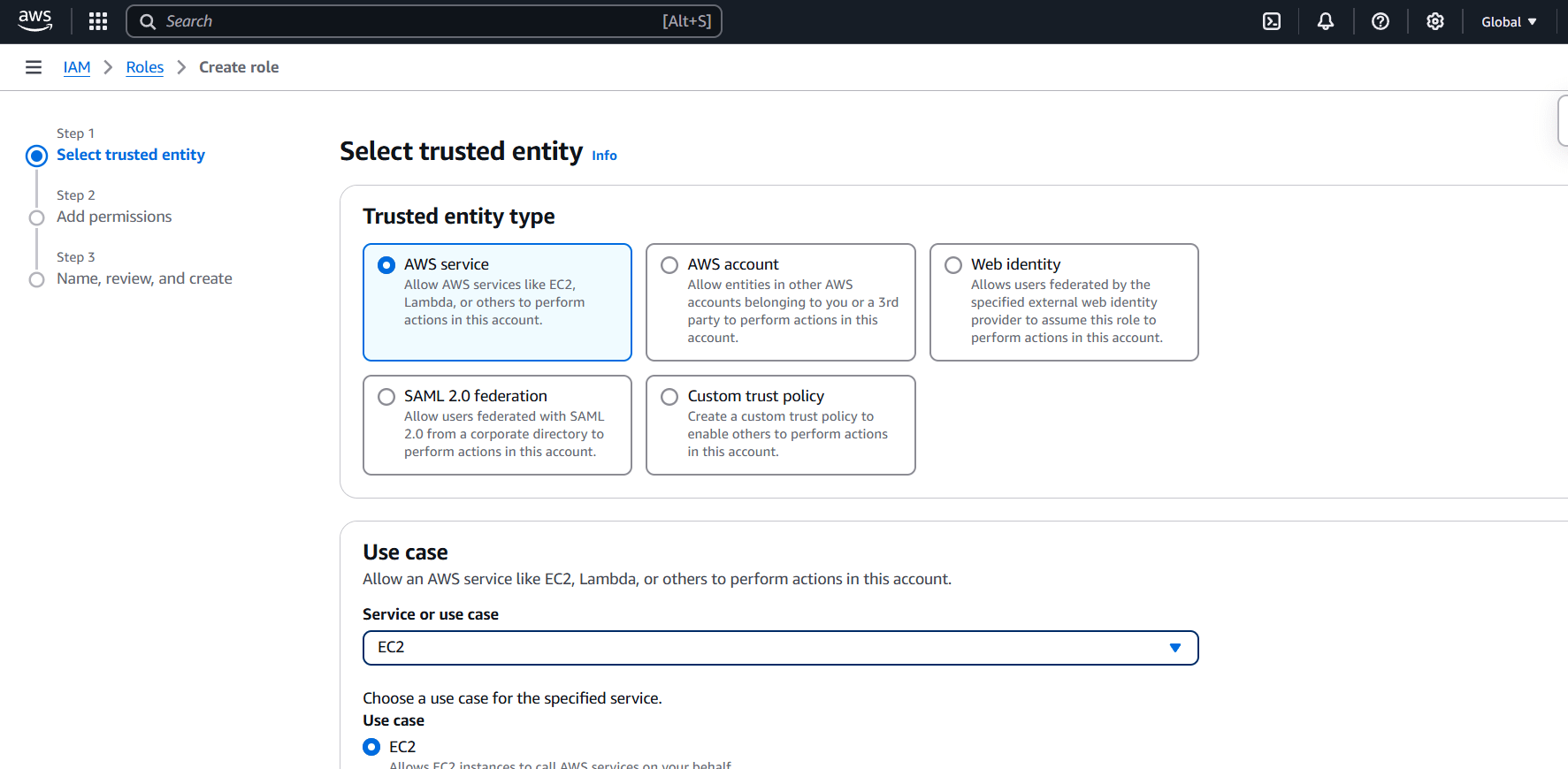Click the Create role breadcrumb text
1568x769 pixels.
click(239, 67)
